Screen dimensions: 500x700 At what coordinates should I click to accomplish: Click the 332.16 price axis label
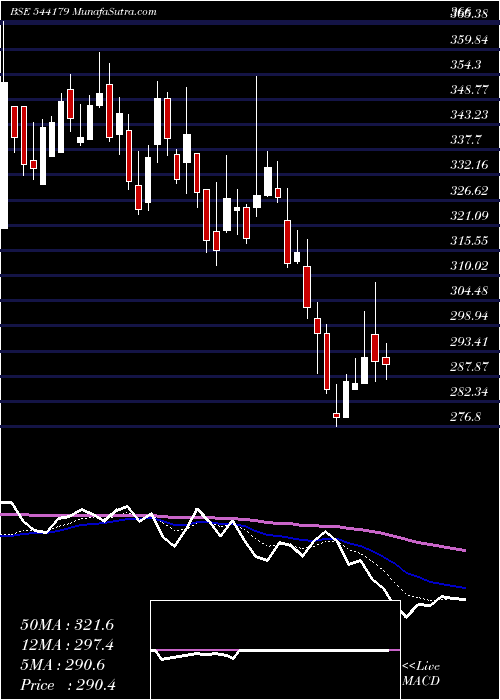(468, 165)
